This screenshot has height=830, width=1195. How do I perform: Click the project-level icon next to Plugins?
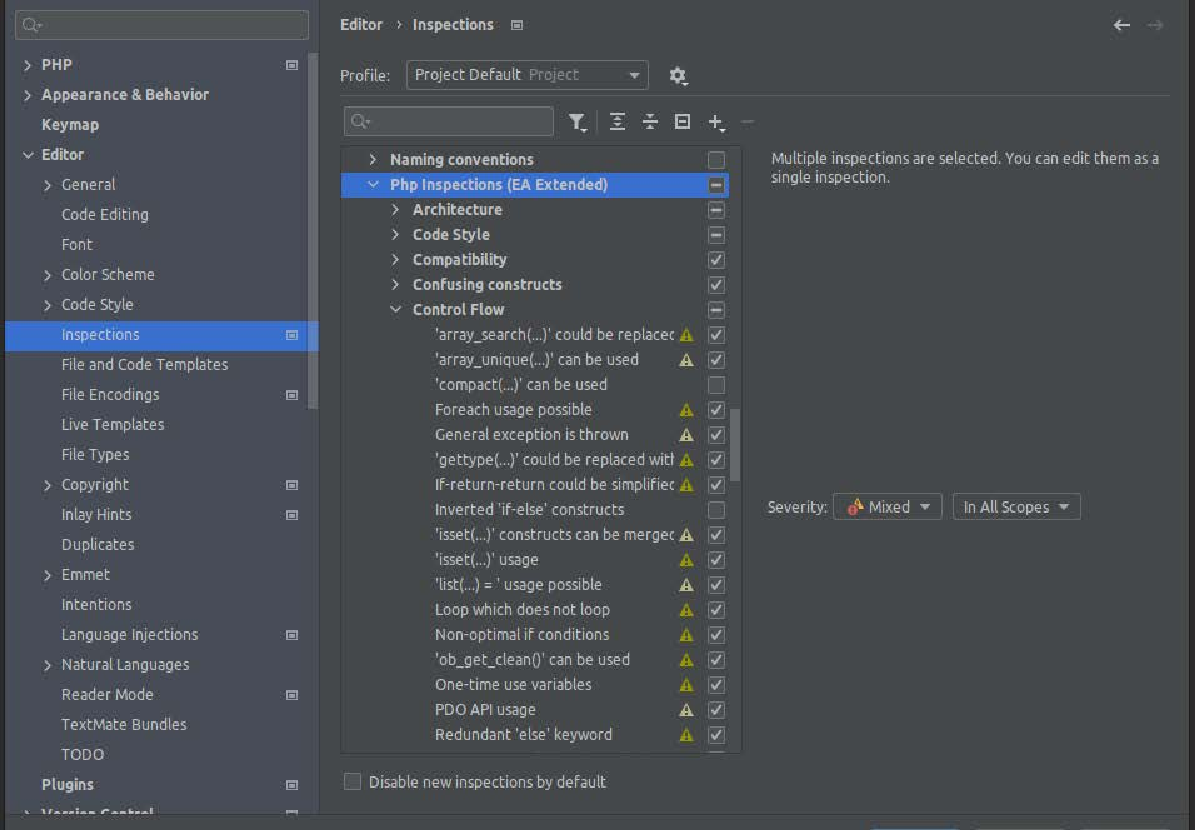pos(292,784)
